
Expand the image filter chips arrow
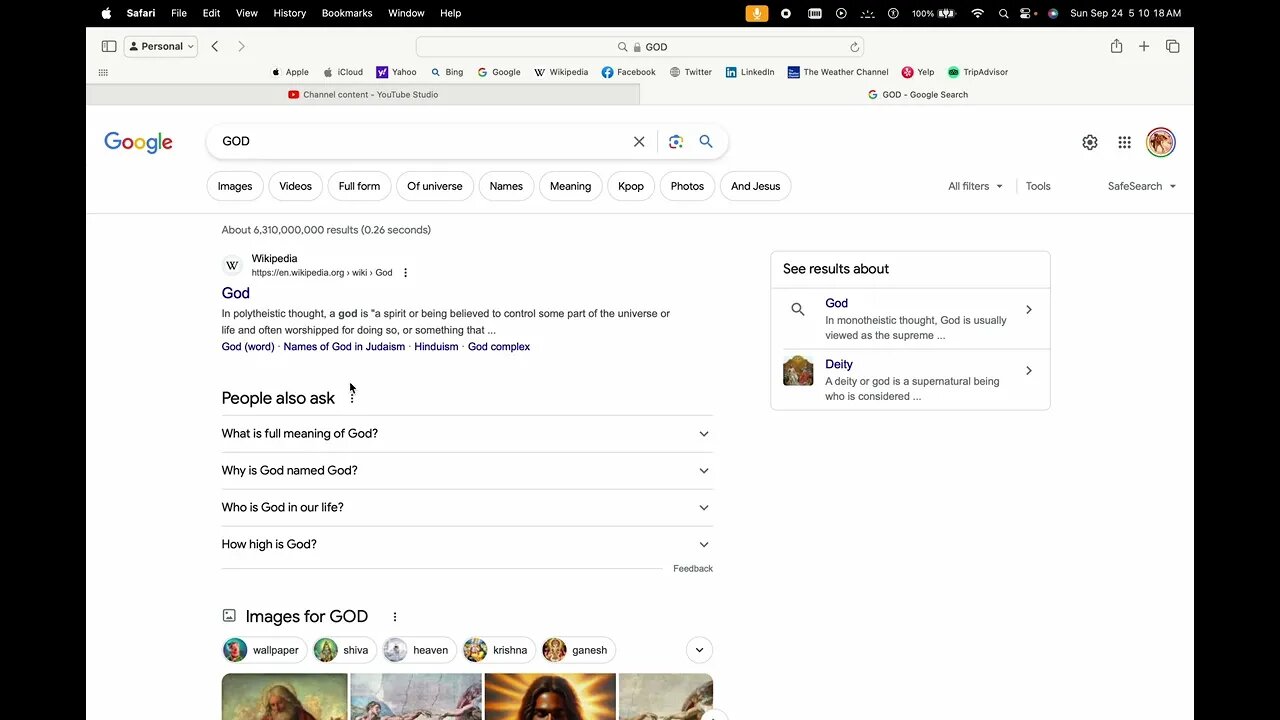(x=699, y=650)
